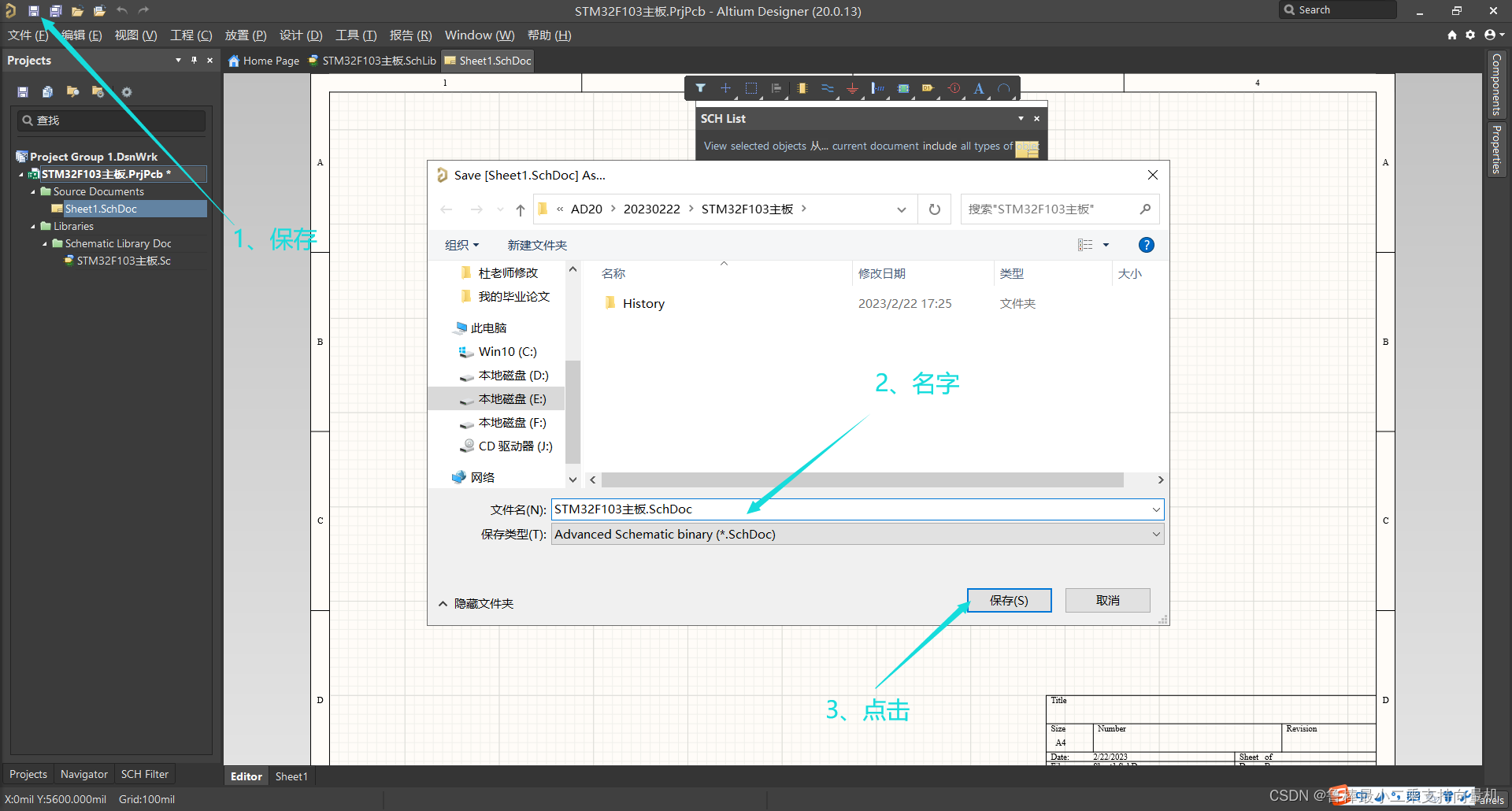The height and width of the screenshot is (811, 1512).
Task: Switch to the SCH Filter panel tab
Action: [x=145, y=774]
